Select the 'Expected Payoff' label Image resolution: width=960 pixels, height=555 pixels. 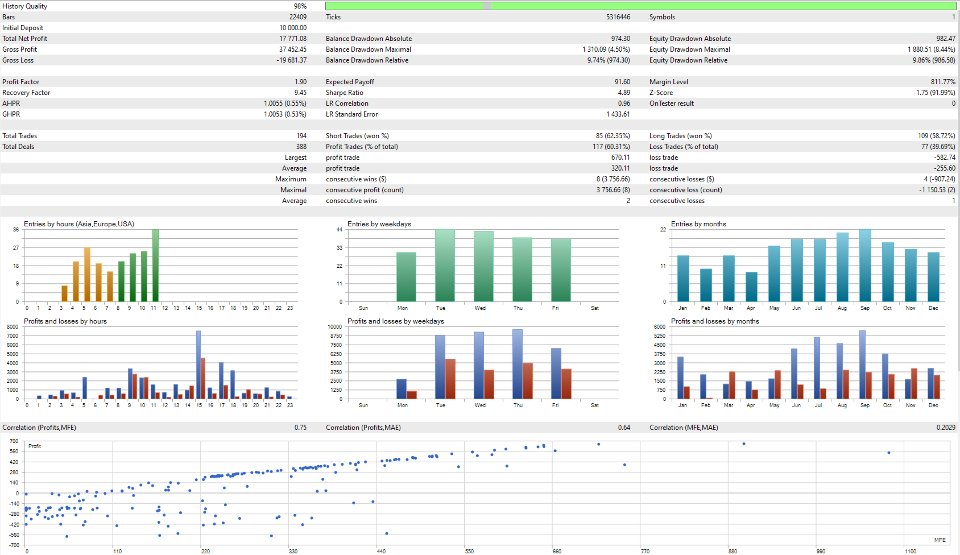pos(350,81)
